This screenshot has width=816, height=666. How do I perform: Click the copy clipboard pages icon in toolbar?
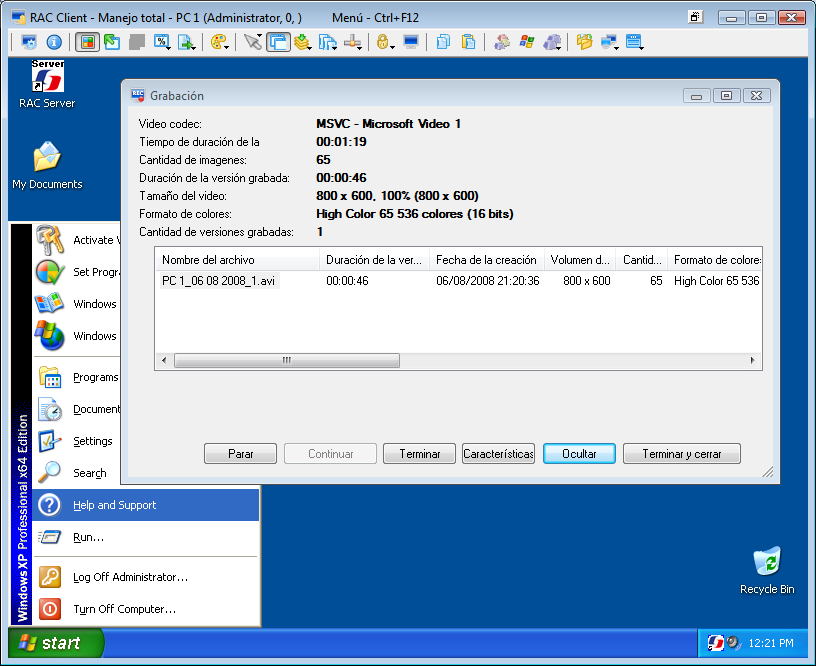tap(443, 42)
